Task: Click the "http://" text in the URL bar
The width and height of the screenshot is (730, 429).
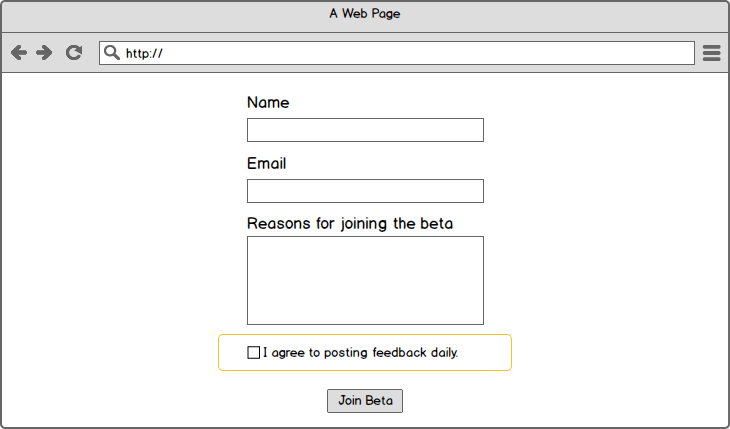Action: [x=144, y=54]
